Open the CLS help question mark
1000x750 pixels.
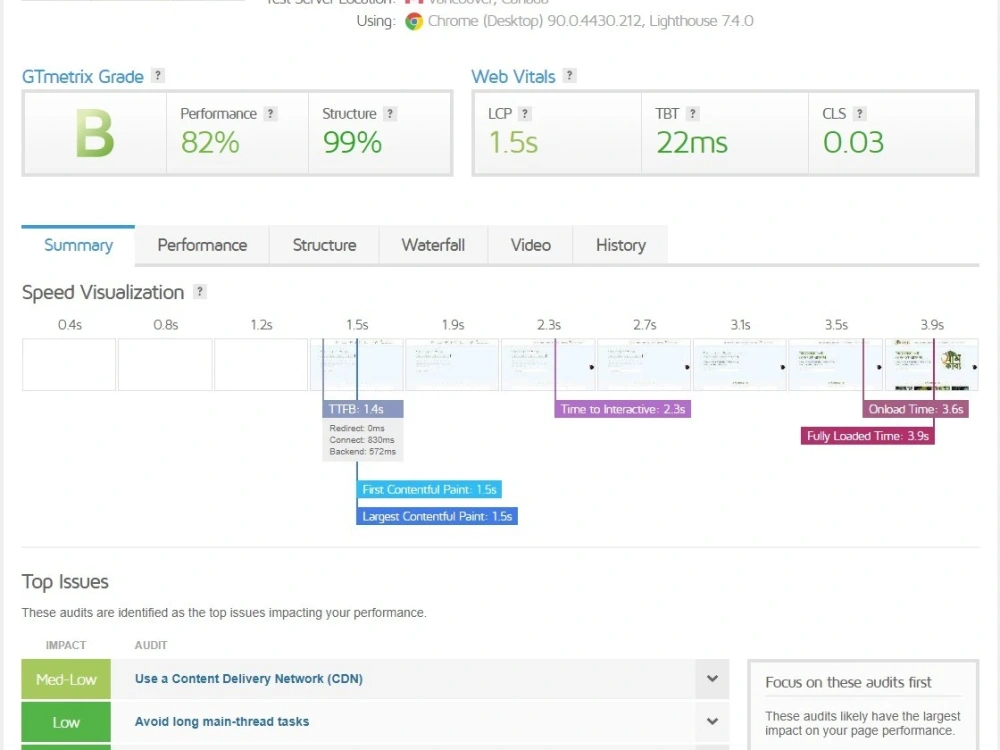click(860, 114)
